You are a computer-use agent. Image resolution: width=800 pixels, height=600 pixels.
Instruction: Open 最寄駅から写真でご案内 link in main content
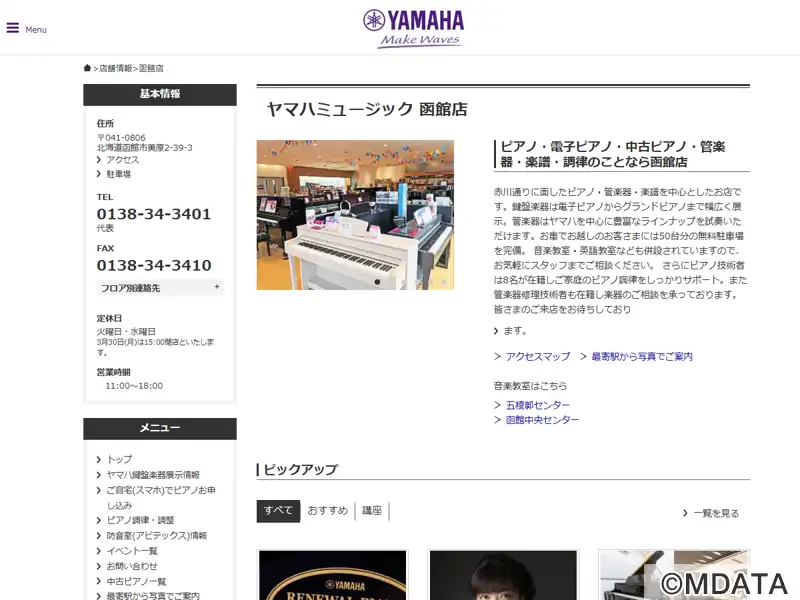pos(642,356)
